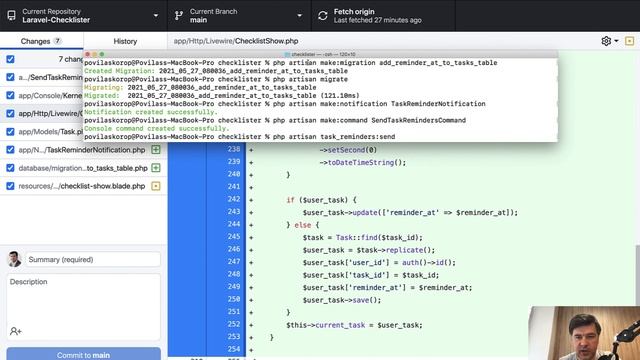Uncheck the to_tasks_table.php migration checkbox
640x360 pixels.
coord(10,168)
